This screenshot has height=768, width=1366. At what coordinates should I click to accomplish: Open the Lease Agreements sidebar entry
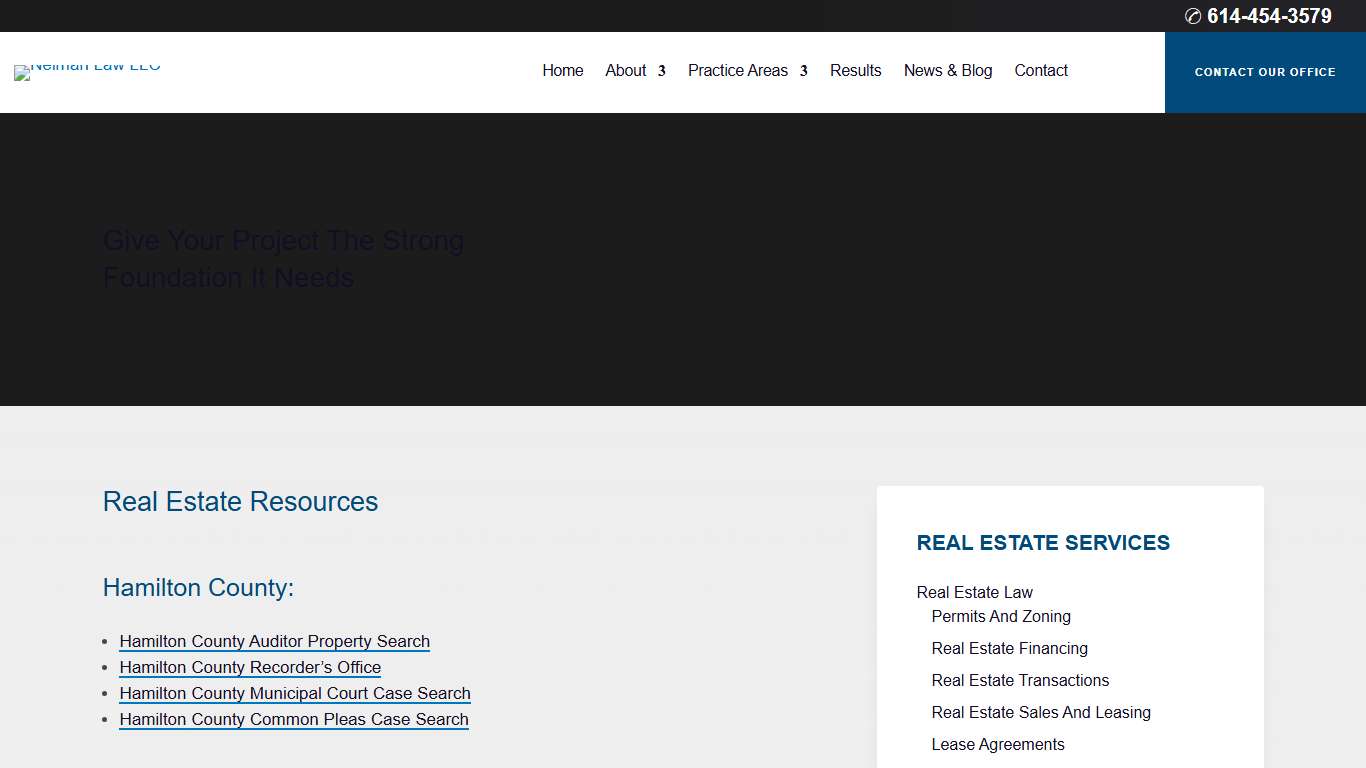(x=998, y=744)
